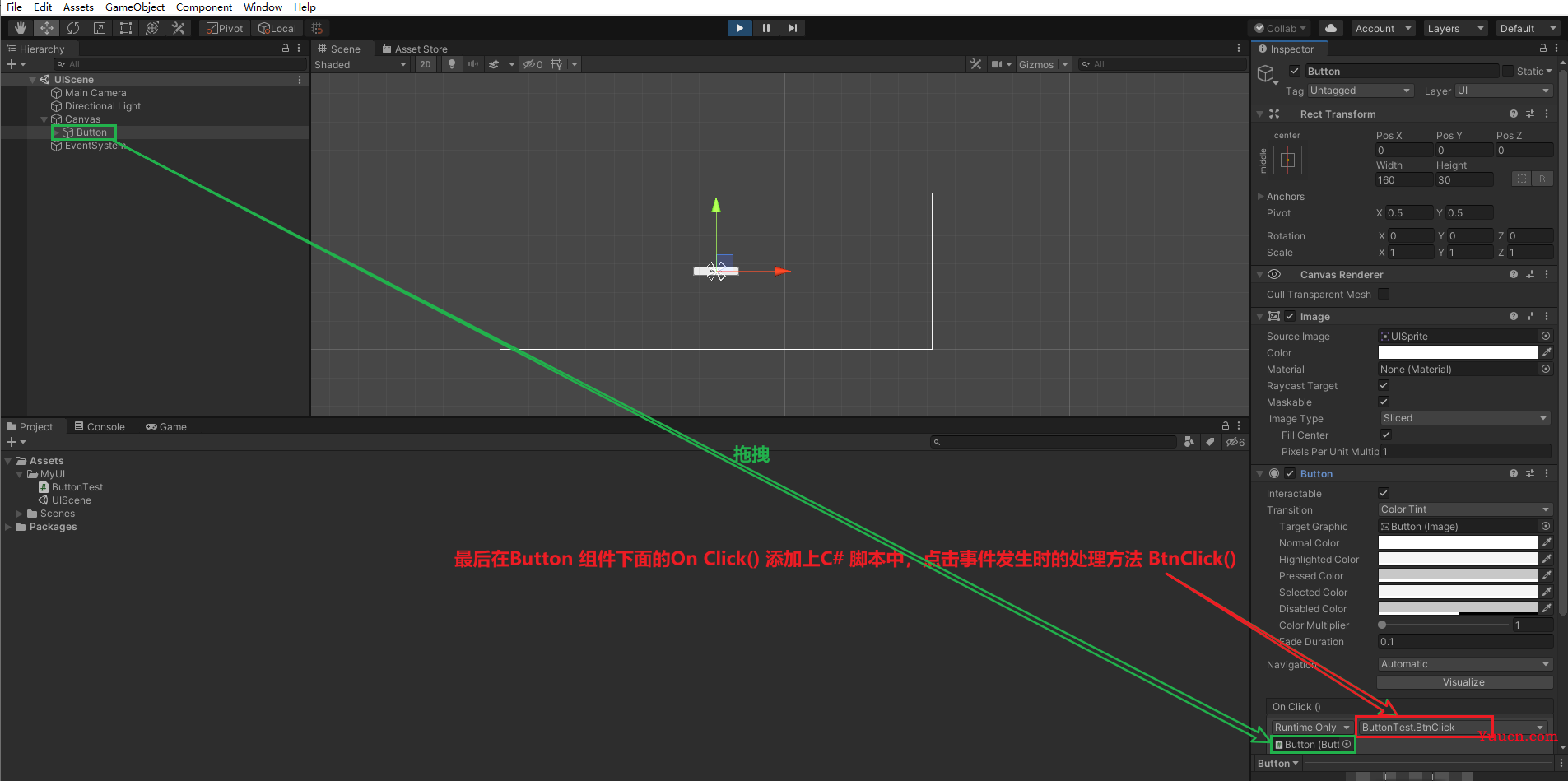Open Runtime Only dropdown
The image size is (1568, 781).
pyautogui.click(x=1312, y=728)
